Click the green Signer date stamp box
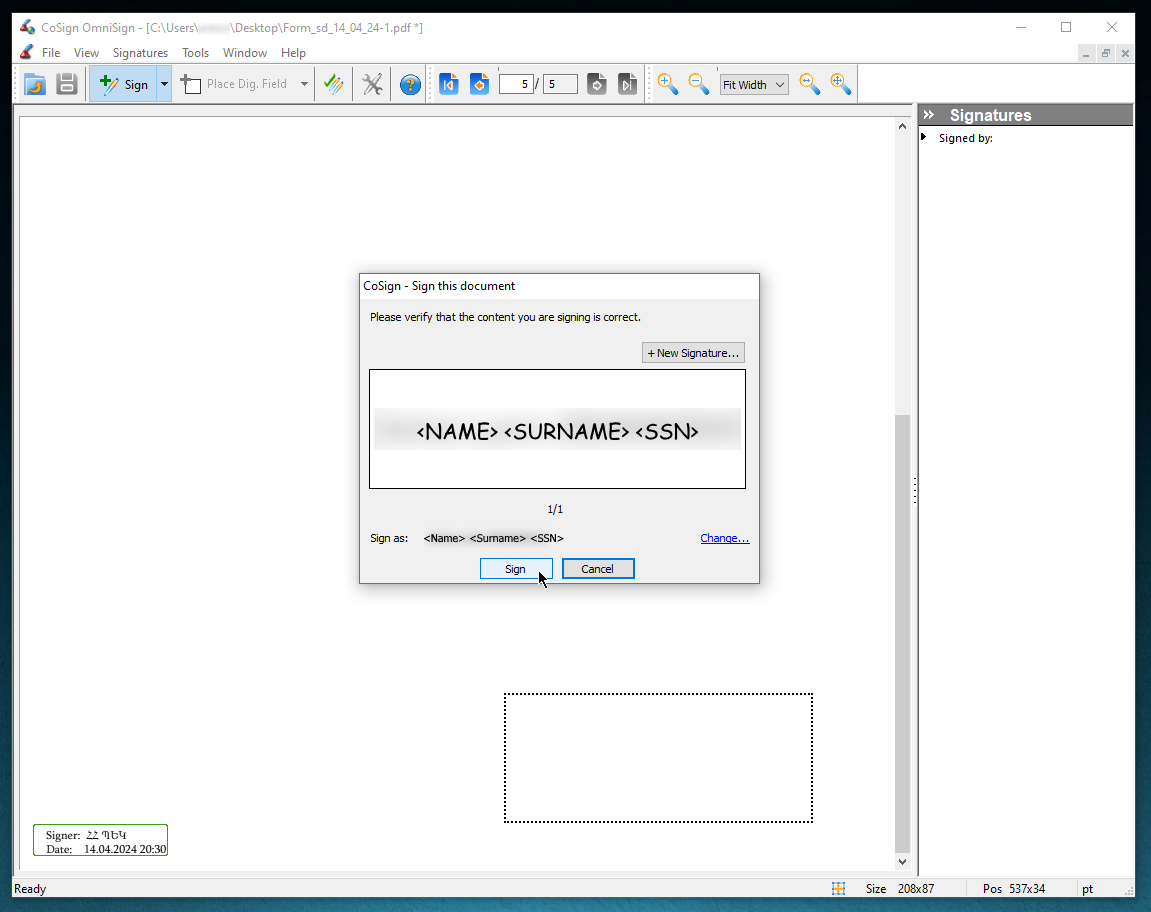The image size is (1151, 912). [101, 840]
